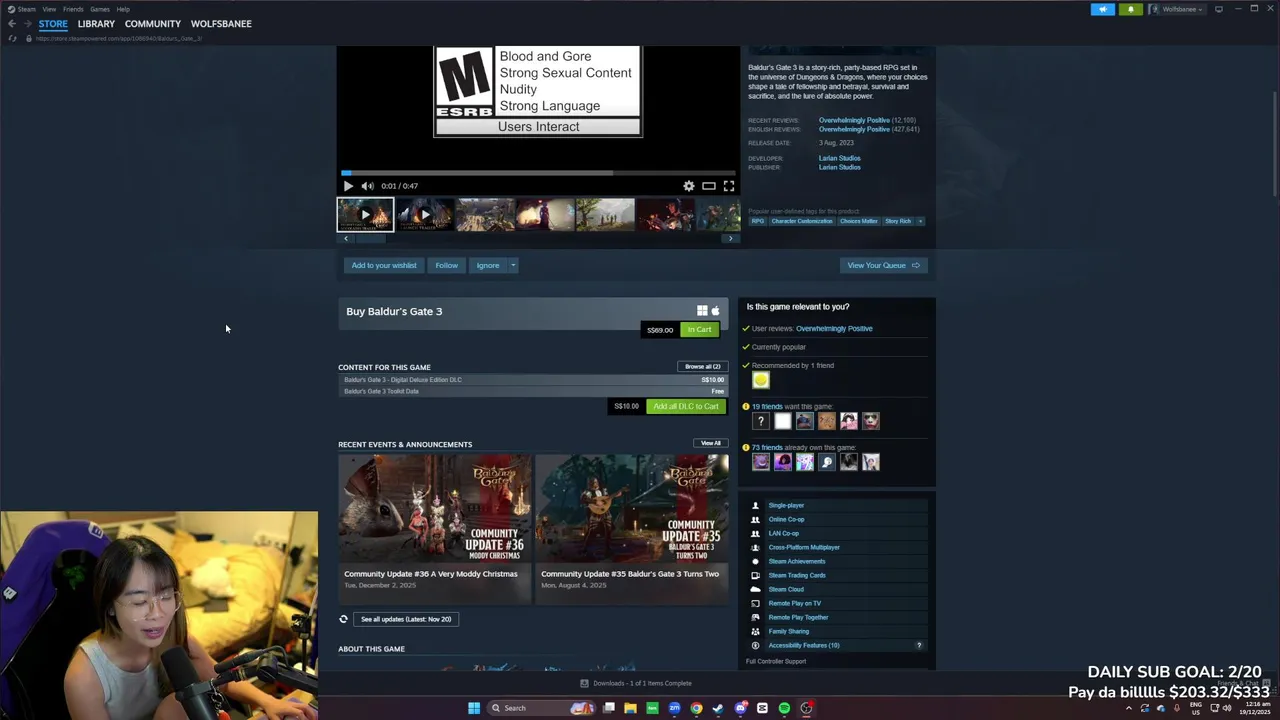Expand tags with plus button
Viewport: 1280px width, 720px height.
[920, 221]
